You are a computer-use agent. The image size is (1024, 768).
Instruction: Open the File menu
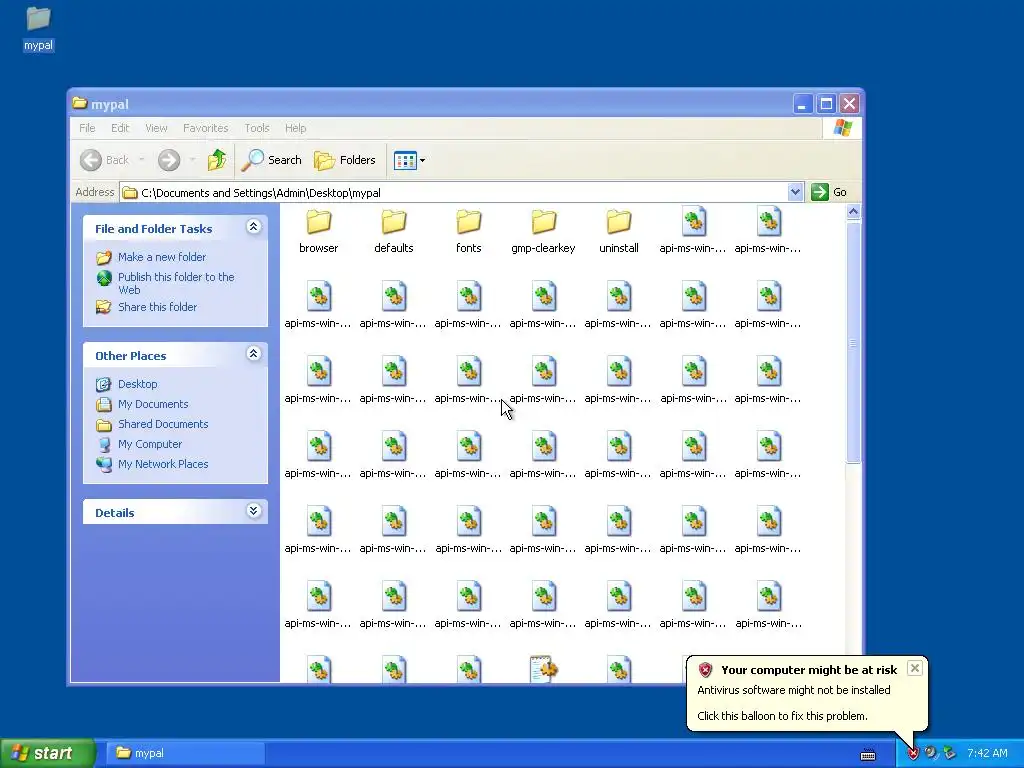87,128
